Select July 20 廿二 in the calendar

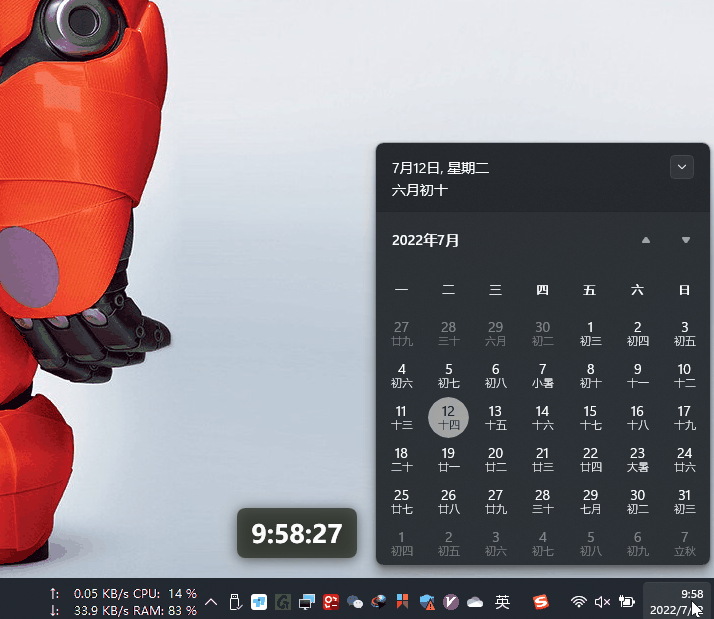495,459
